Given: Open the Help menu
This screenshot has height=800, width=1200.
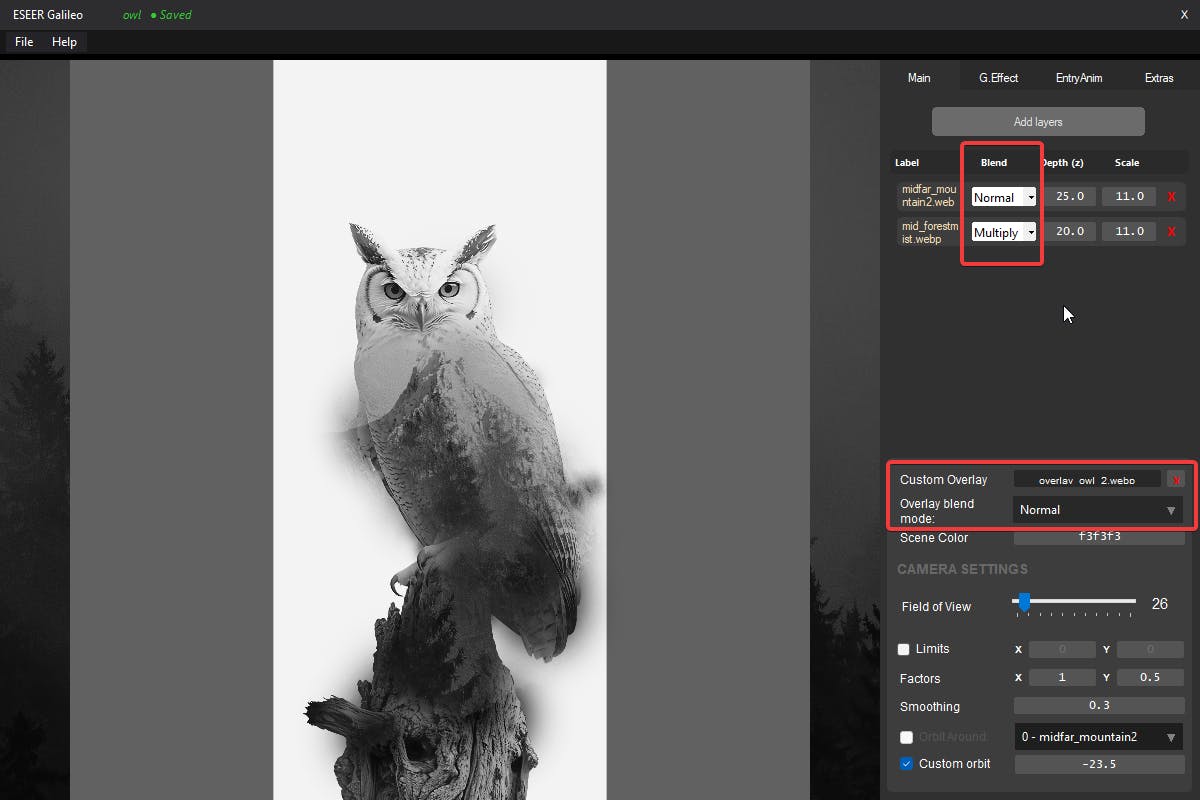Looking at the screenshot, I should [64, 42].
